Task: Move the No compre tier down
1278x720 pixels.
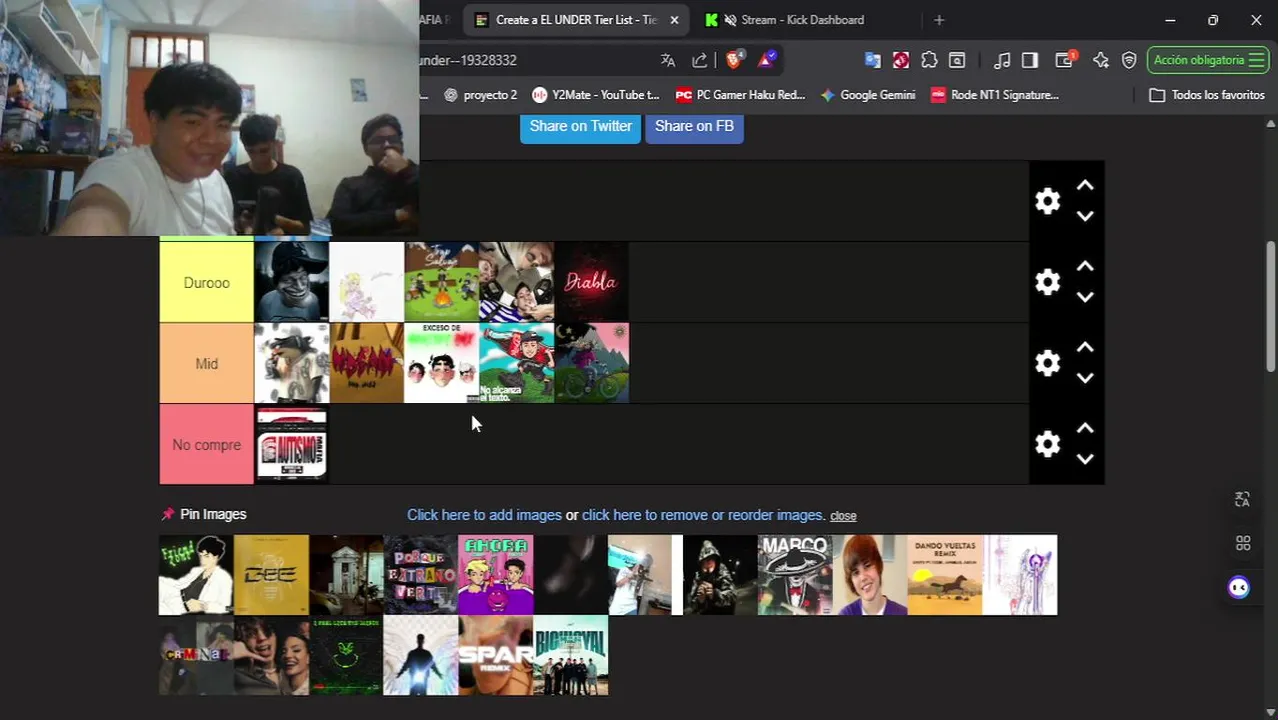Action: 1085,459
